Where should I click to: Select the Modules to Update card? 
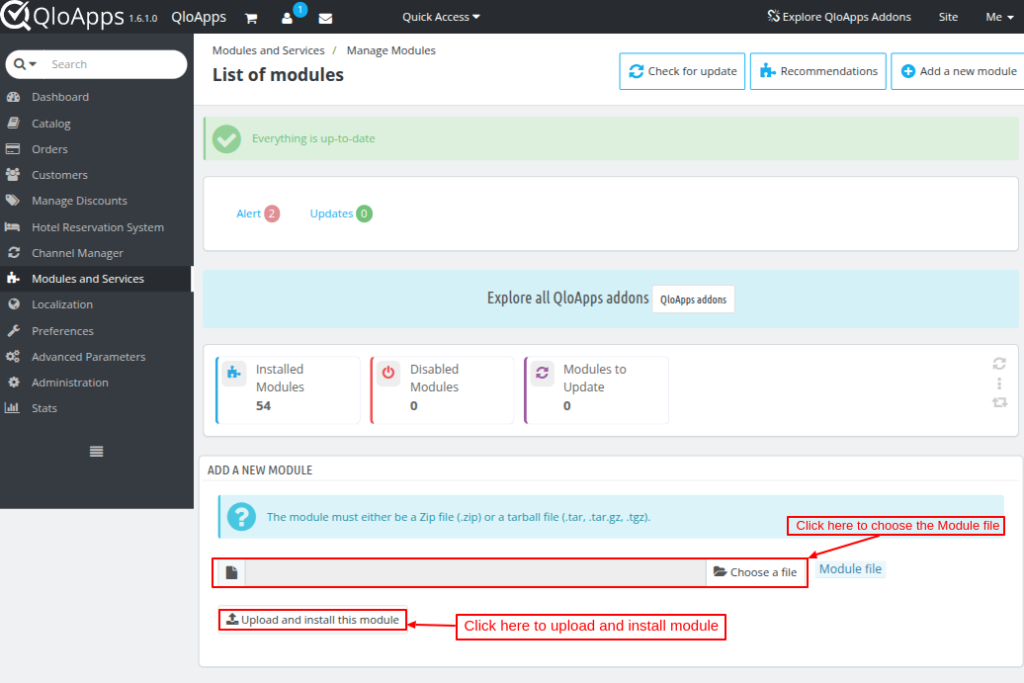point(596,390)
